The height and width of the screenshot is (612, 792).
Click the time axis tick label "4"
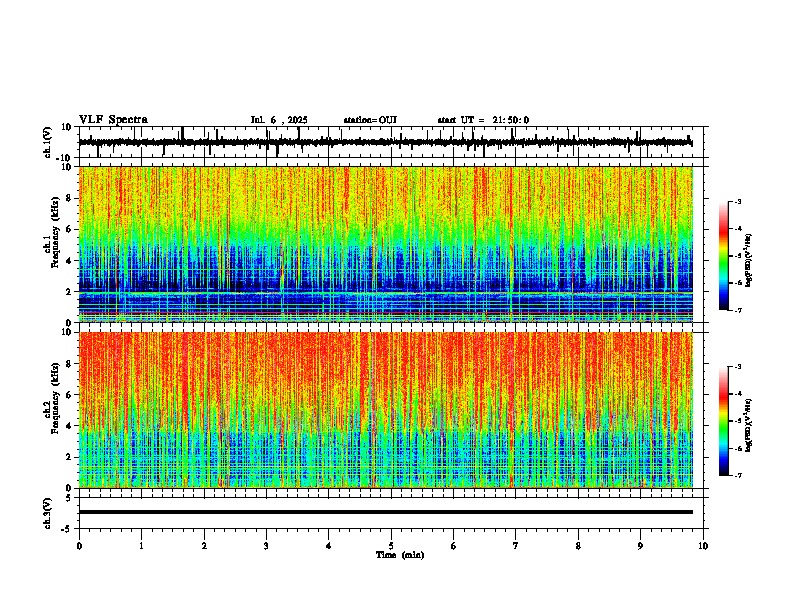(329, 546)
